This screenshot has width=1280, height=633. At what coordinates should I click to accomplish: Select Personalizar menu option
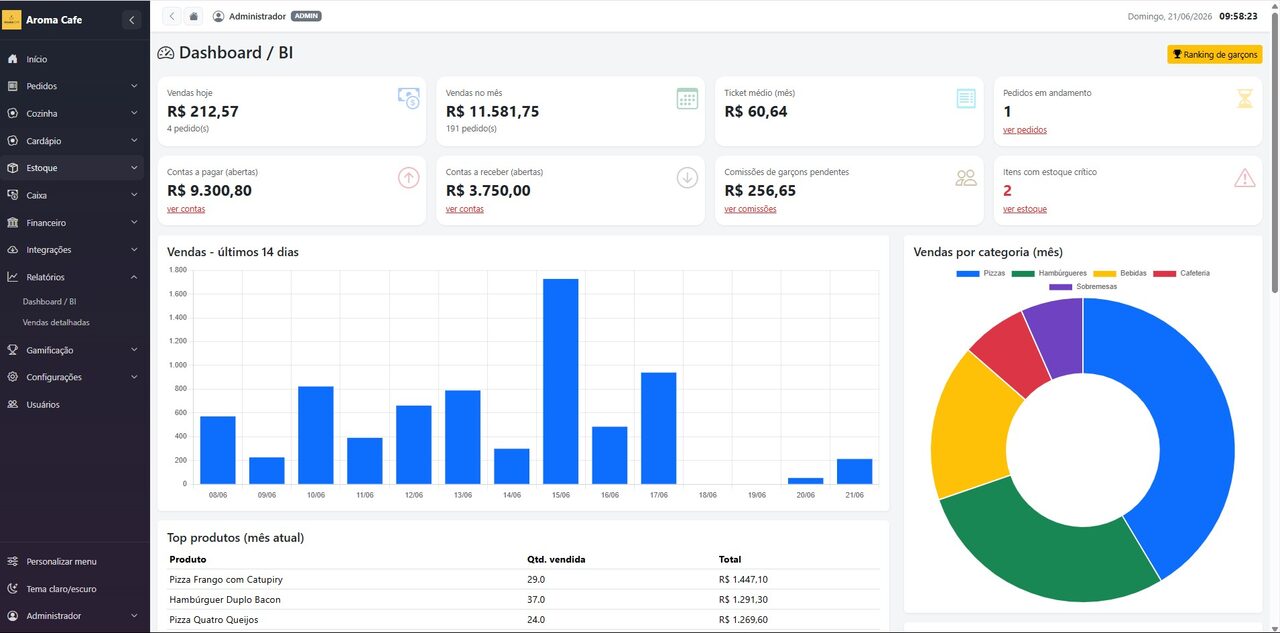coord(72,561)
